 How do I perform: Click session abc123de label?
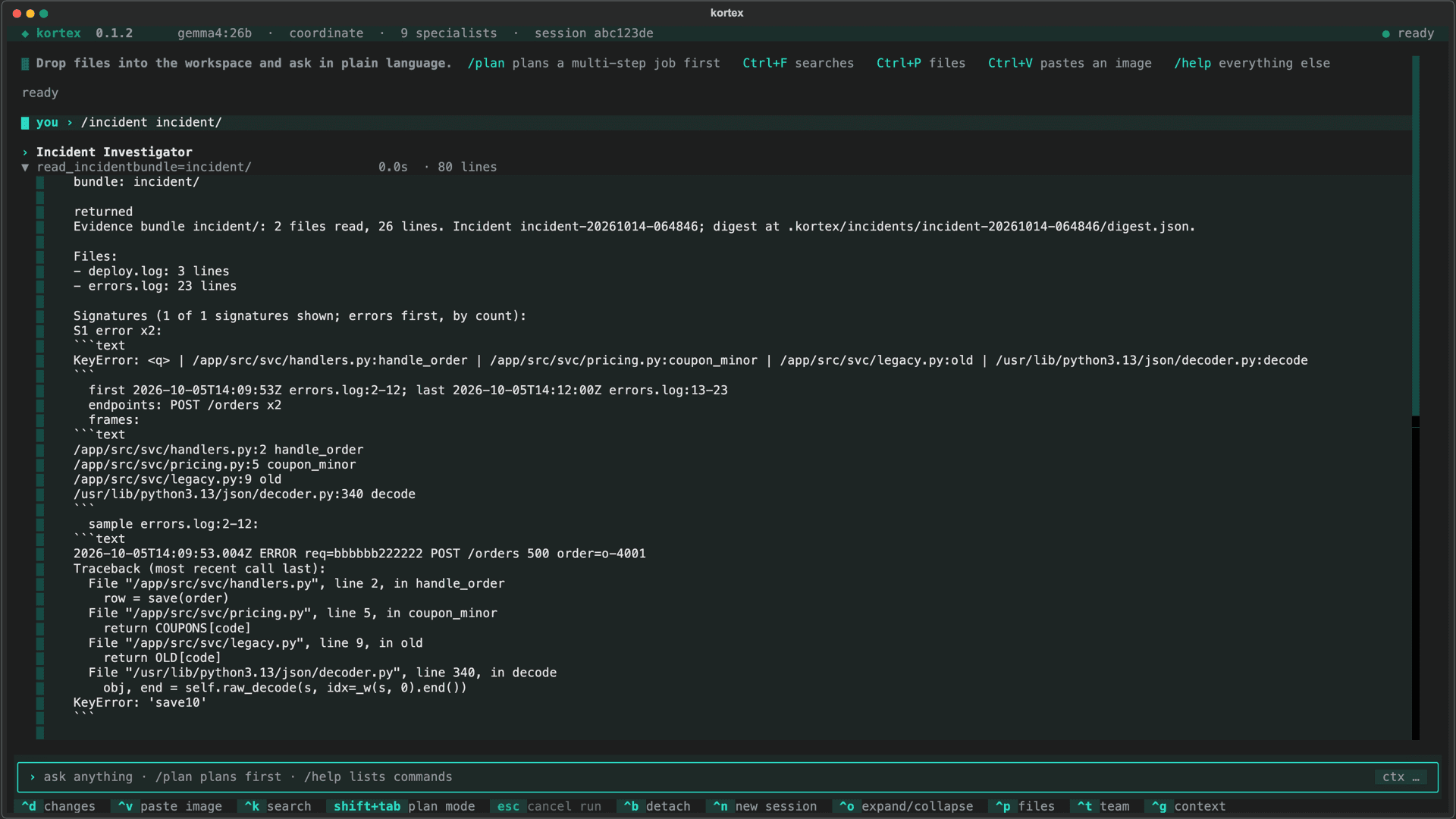coord(594,33)
